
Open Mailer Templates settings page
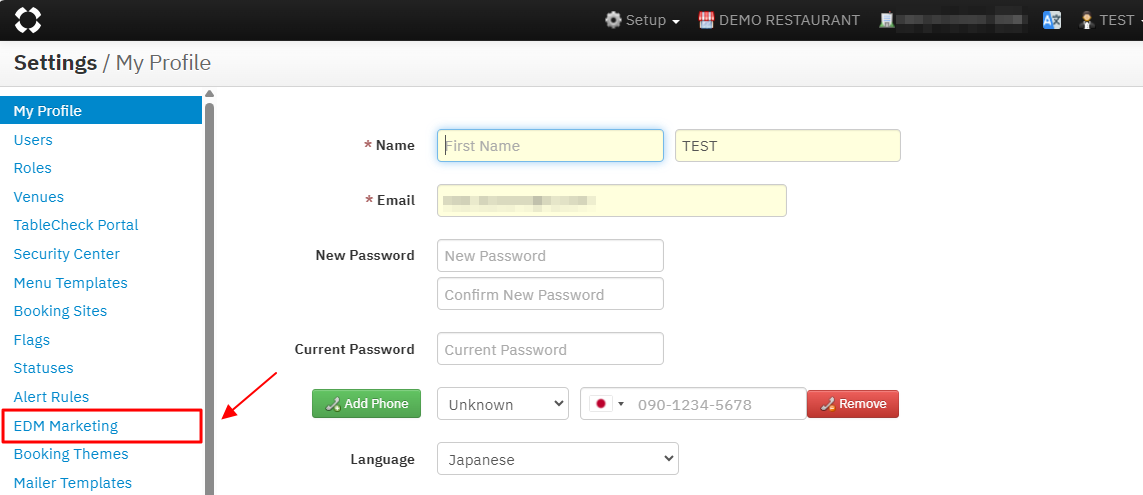72,483
